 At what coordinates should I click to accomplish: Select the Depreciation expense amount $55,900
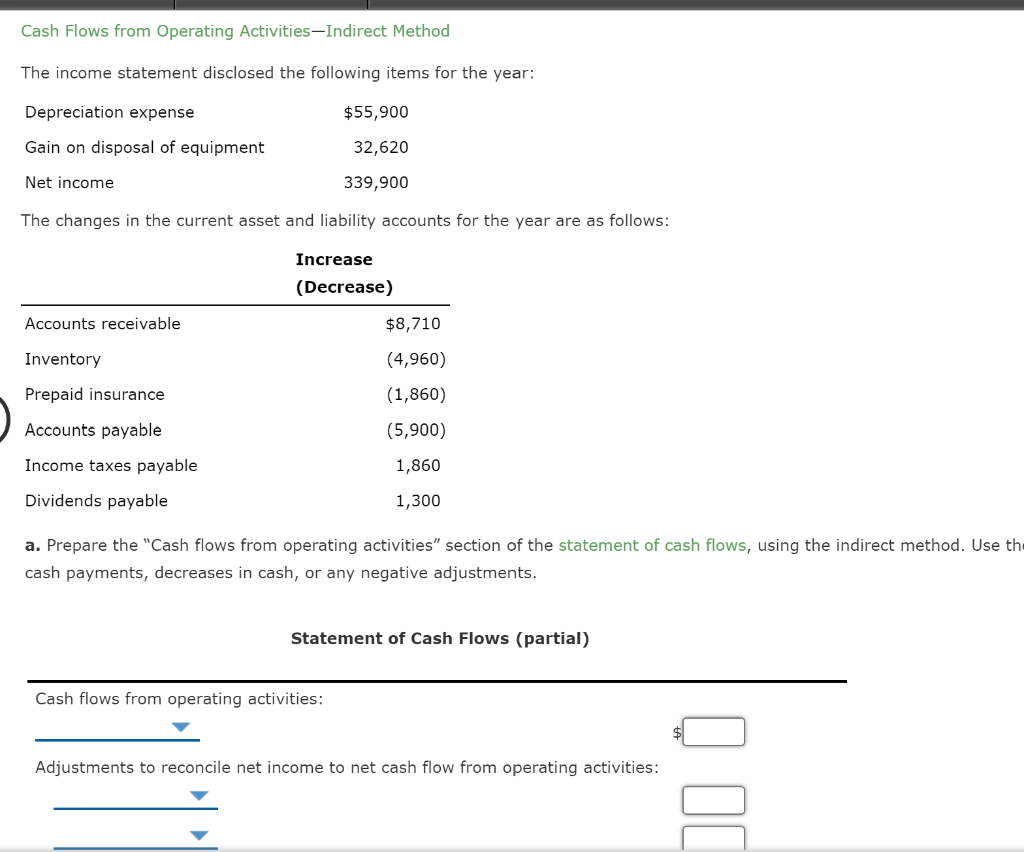(376, 112)
